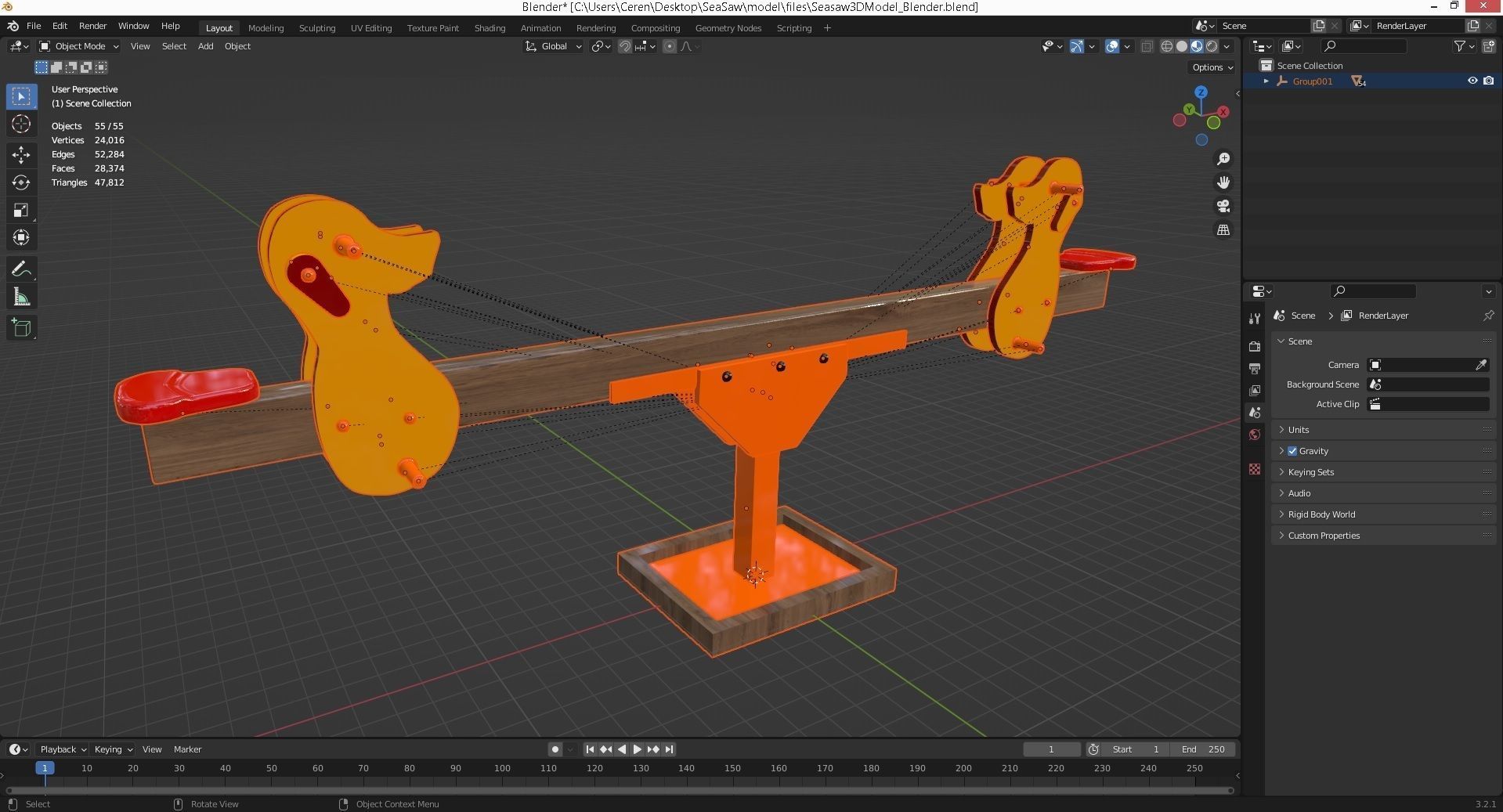1503x812 pixels.
Task: Open the World properties tab
Action: point(1255,435)
